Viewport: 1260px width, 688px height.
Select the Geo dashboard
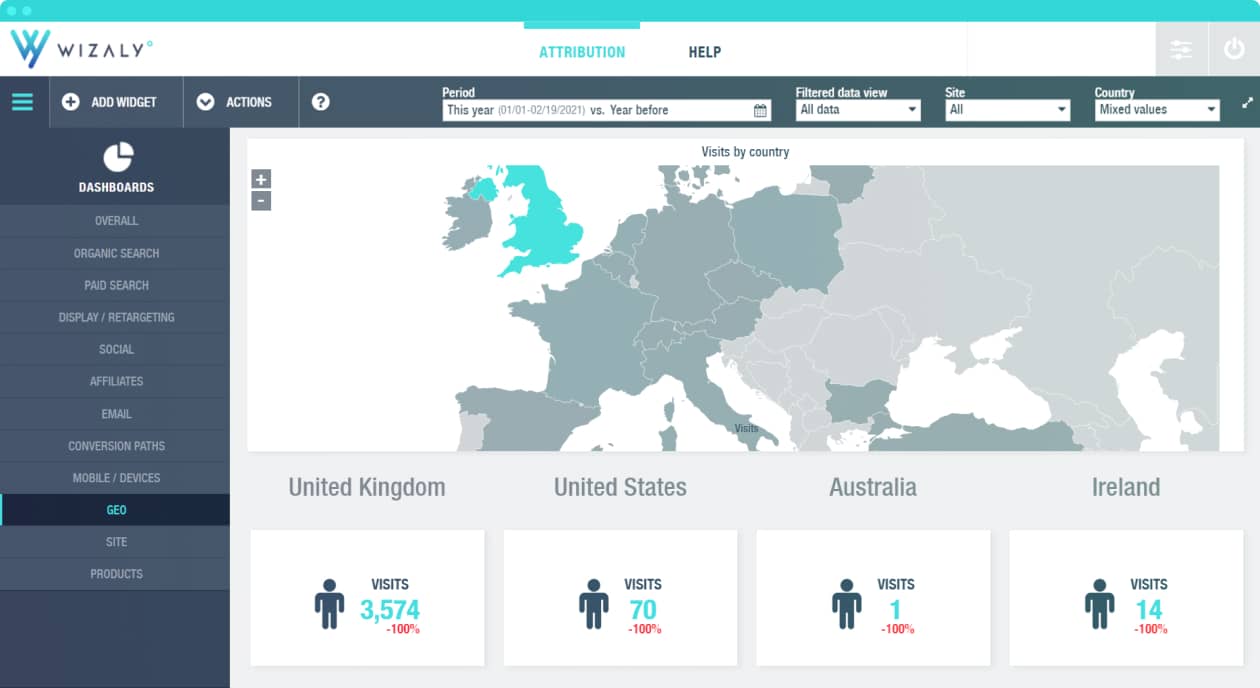[115, 510]
